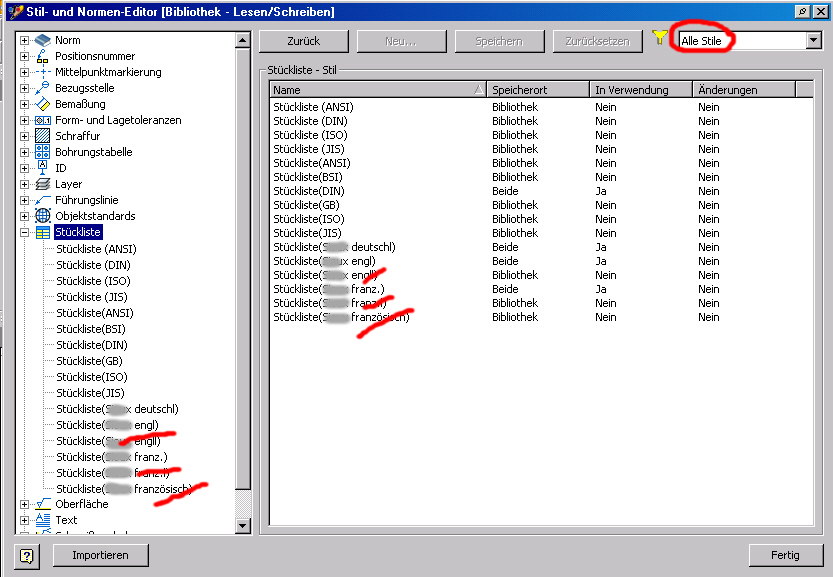Image resolution: width=833 pixels, height=577 pixels.
Task: Select the französisch Stückliste list row
Action: point(541,317)
